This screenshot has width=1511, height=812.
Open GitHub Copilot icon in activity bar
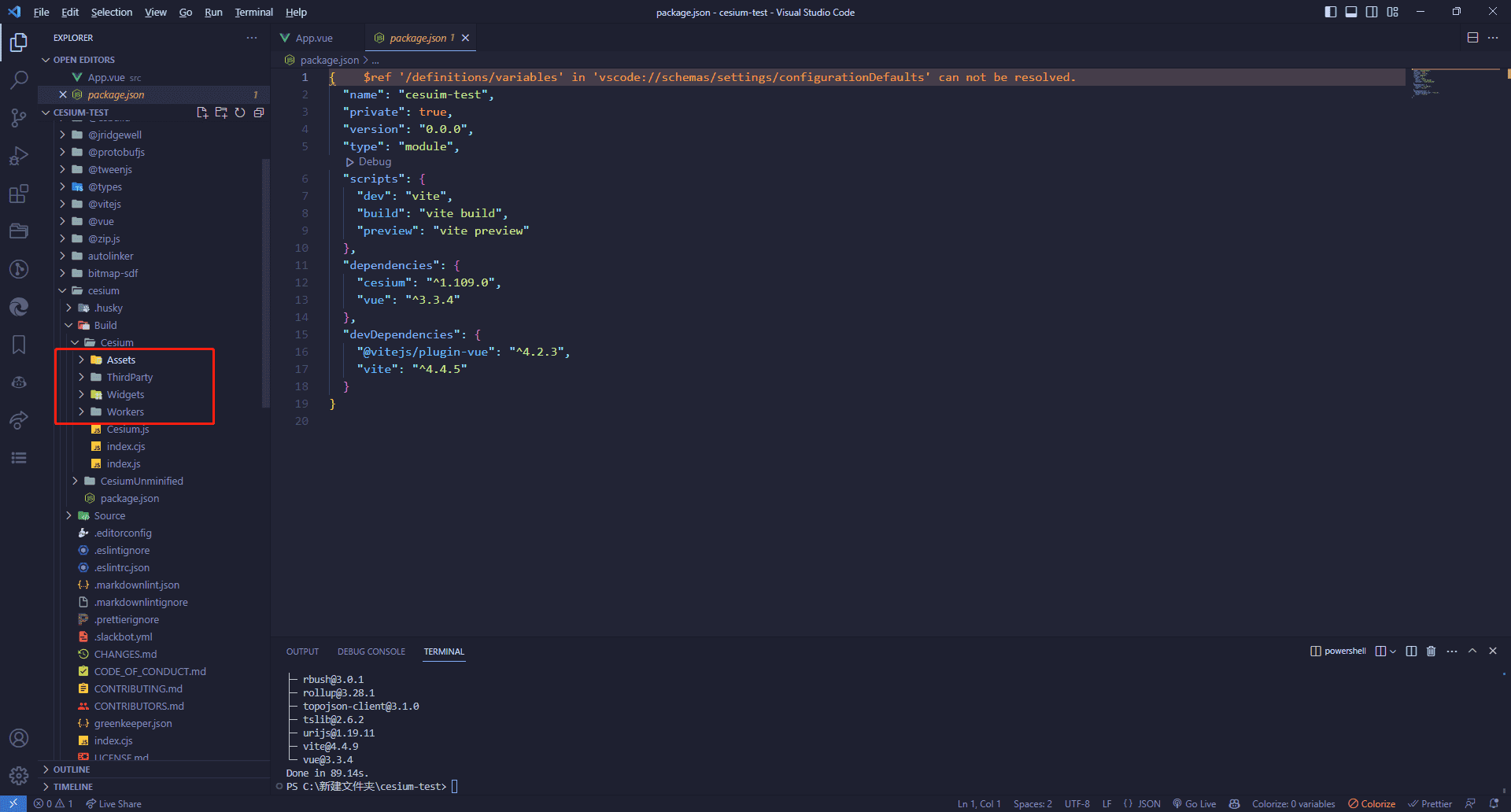point(19,382)
